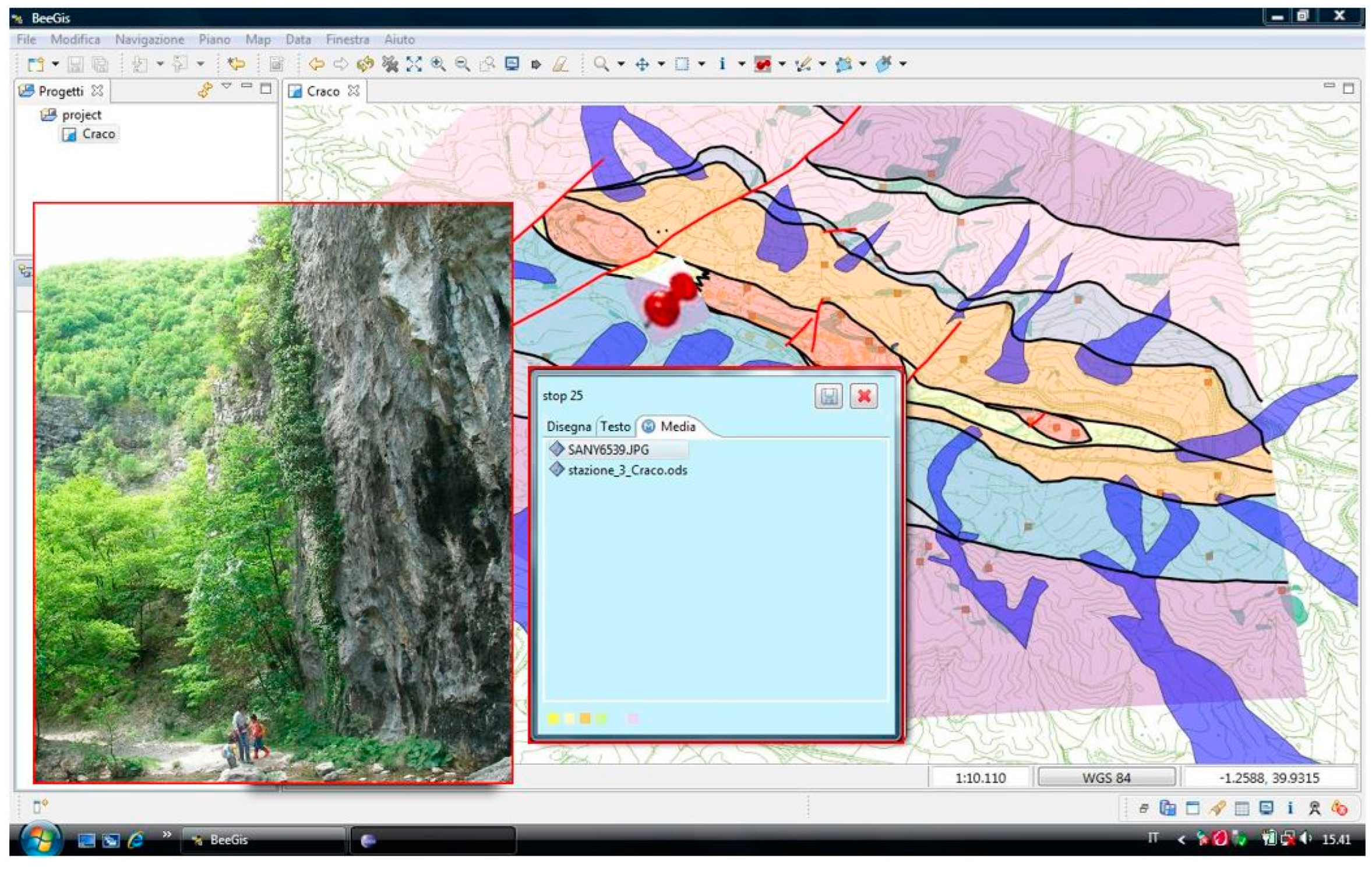1372x872 pixels.
Task: Click the eraser icon in the toolbar
Action: (560, 64)
